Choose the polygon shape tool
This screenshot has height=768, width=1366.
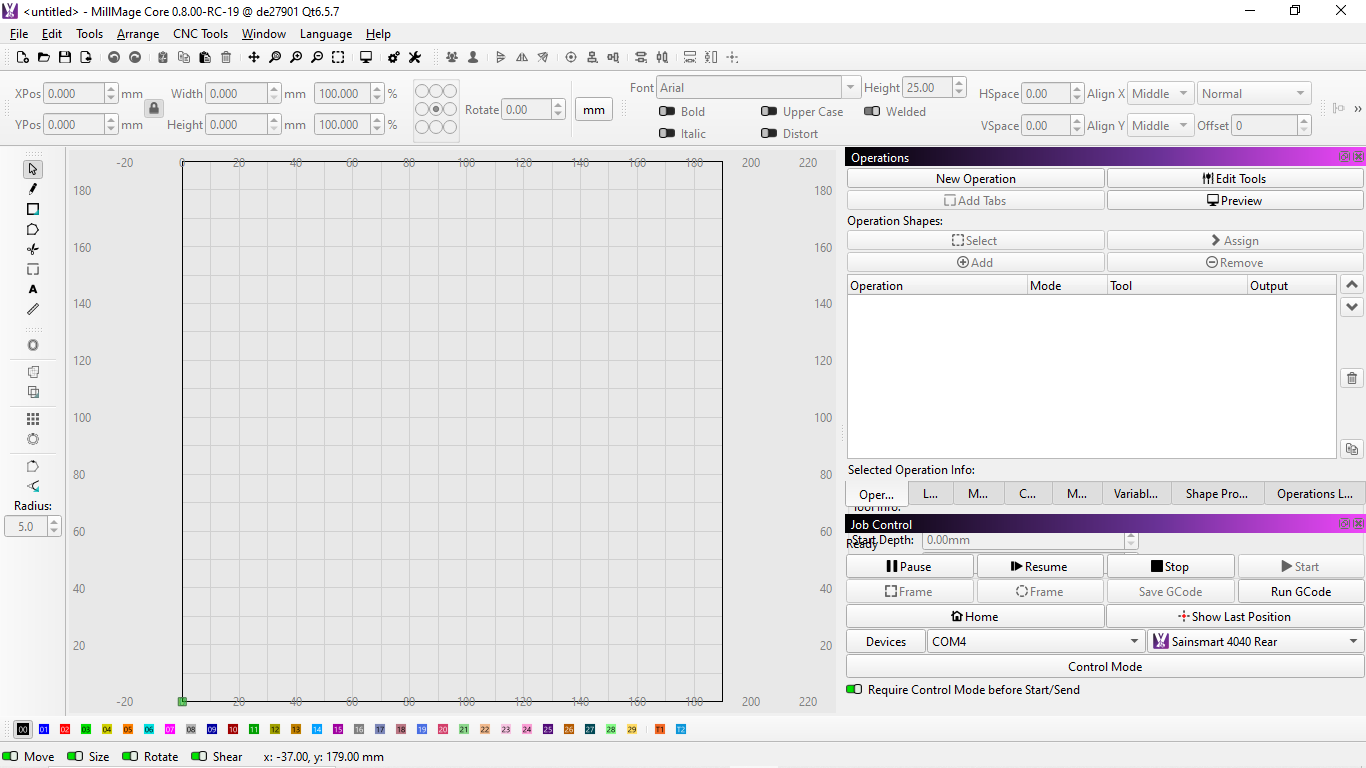tap(33, 229)
